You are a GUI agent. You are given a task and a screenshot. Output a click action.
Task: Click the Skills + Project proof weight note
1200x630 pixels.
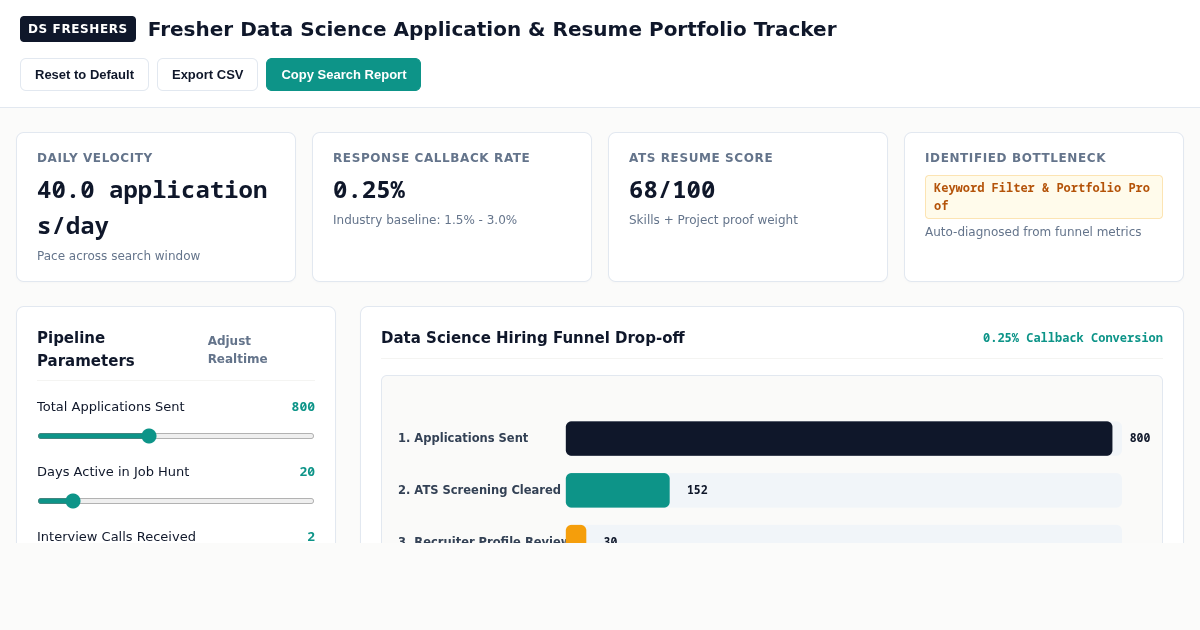[x=713, y=220]
